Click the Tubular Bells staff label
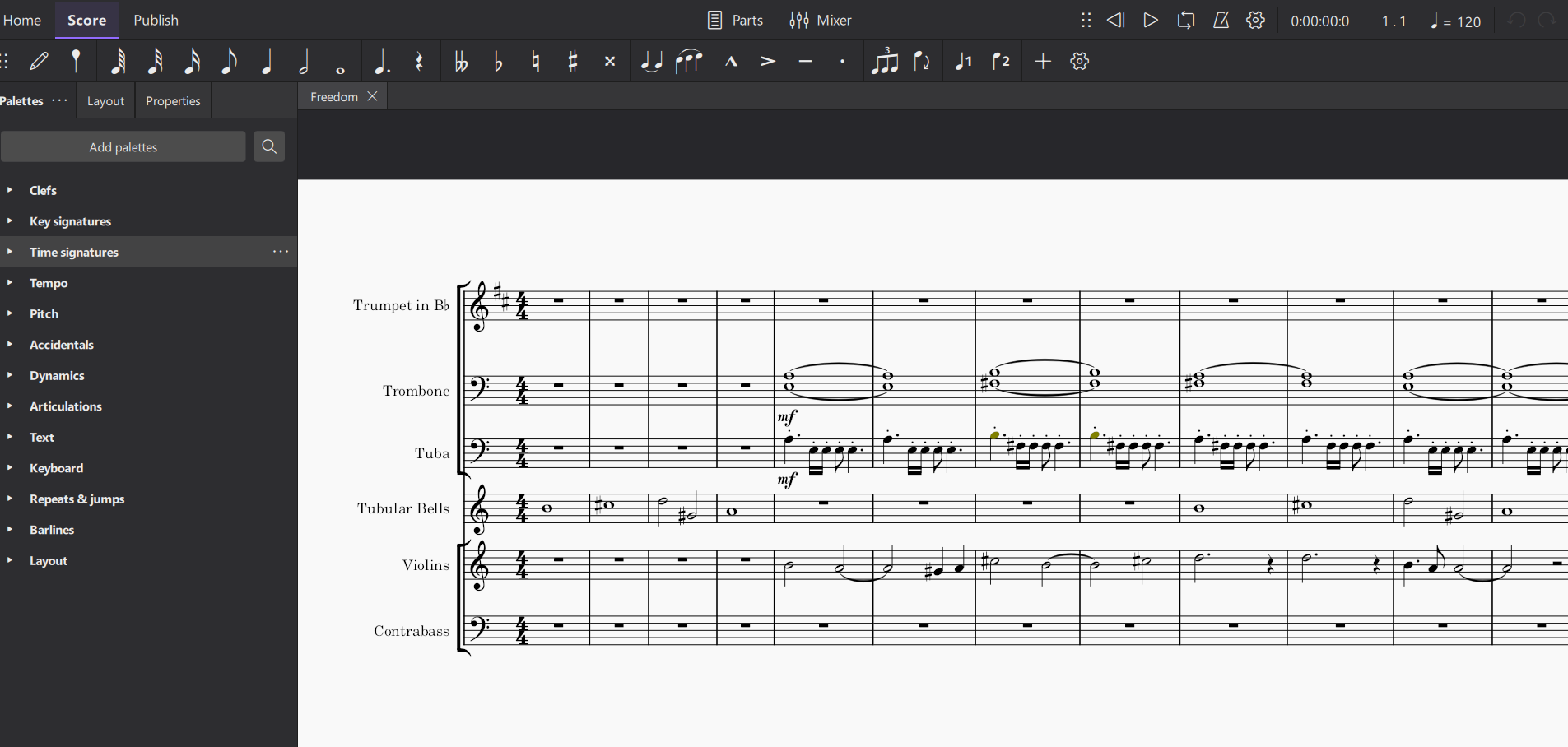The image size is (1568, 747). tap(403, 508)
